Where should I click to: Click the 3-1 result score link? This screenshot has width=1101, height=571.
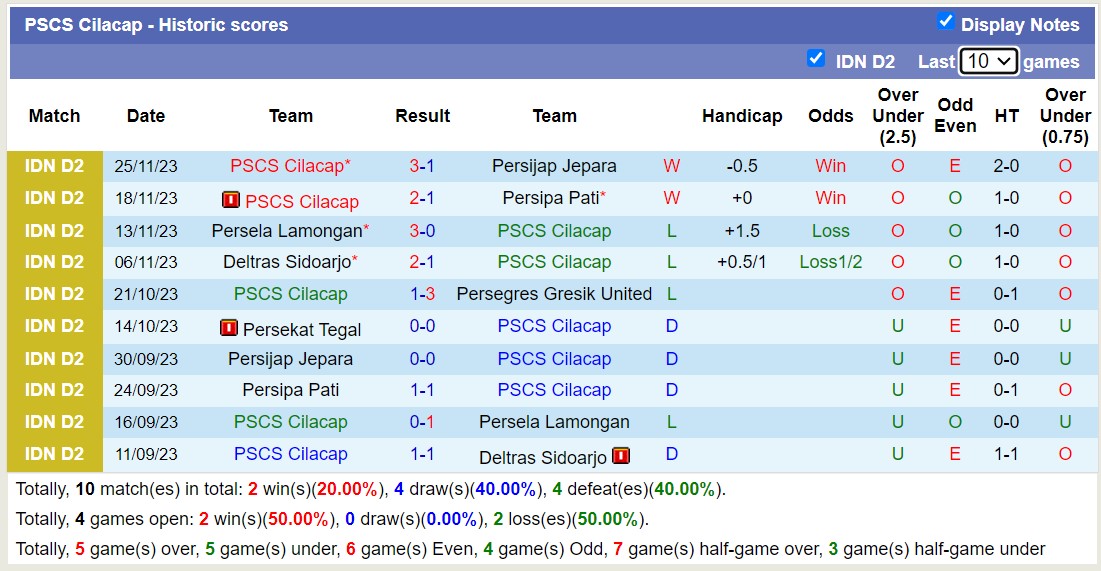[x=422, y=166]
